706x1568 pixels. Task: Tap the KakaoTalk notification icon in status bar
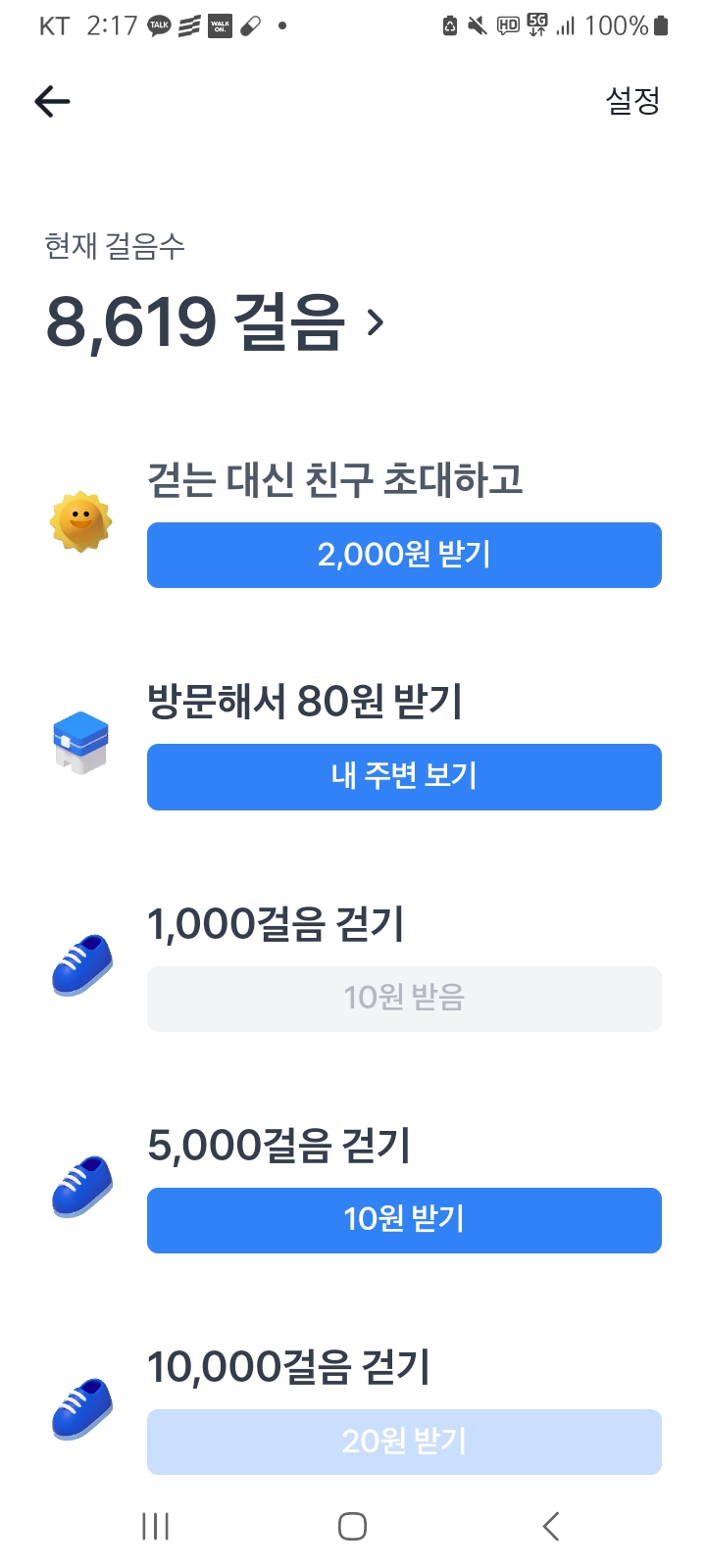pos(159,26)
